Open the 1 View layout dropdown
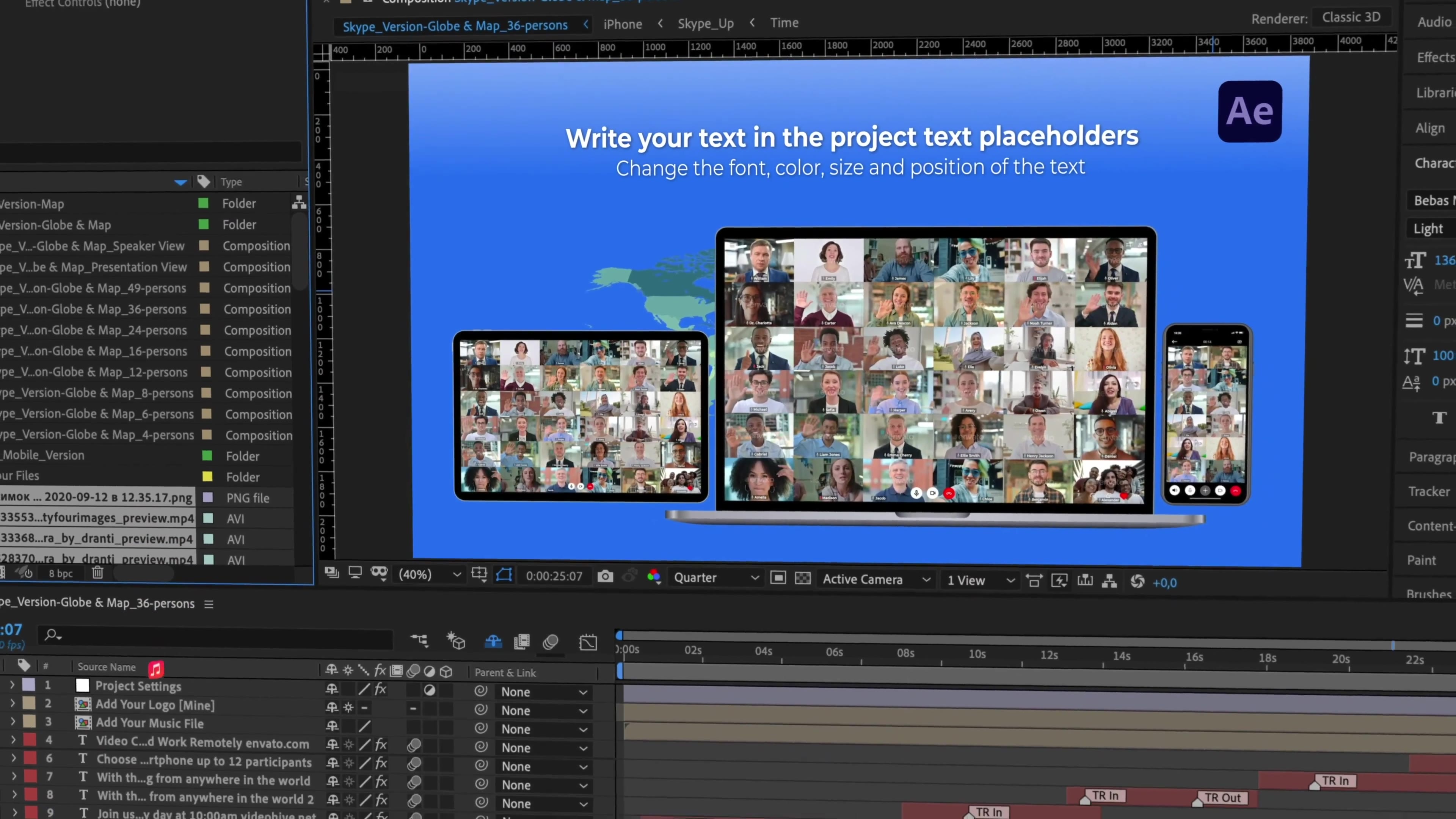This screenshot has height=819, width=1456. pyautogui.click(x=981, y=581)
